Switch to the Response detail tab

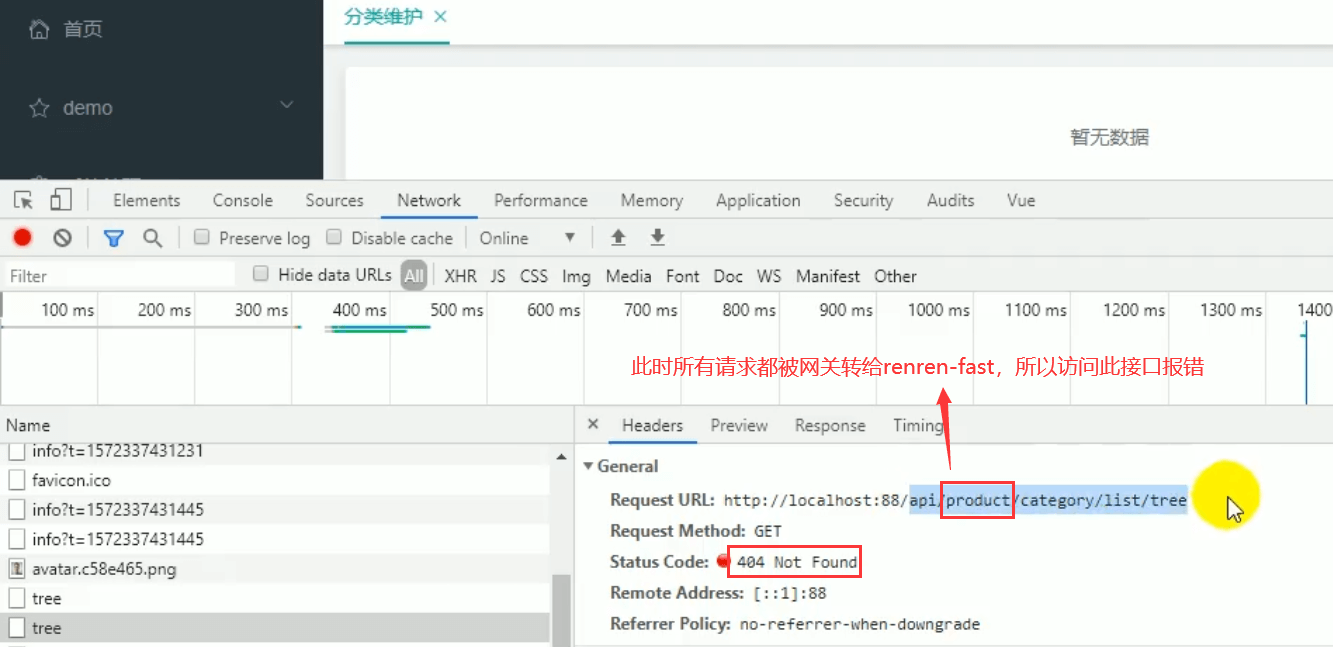click(830, 425)
